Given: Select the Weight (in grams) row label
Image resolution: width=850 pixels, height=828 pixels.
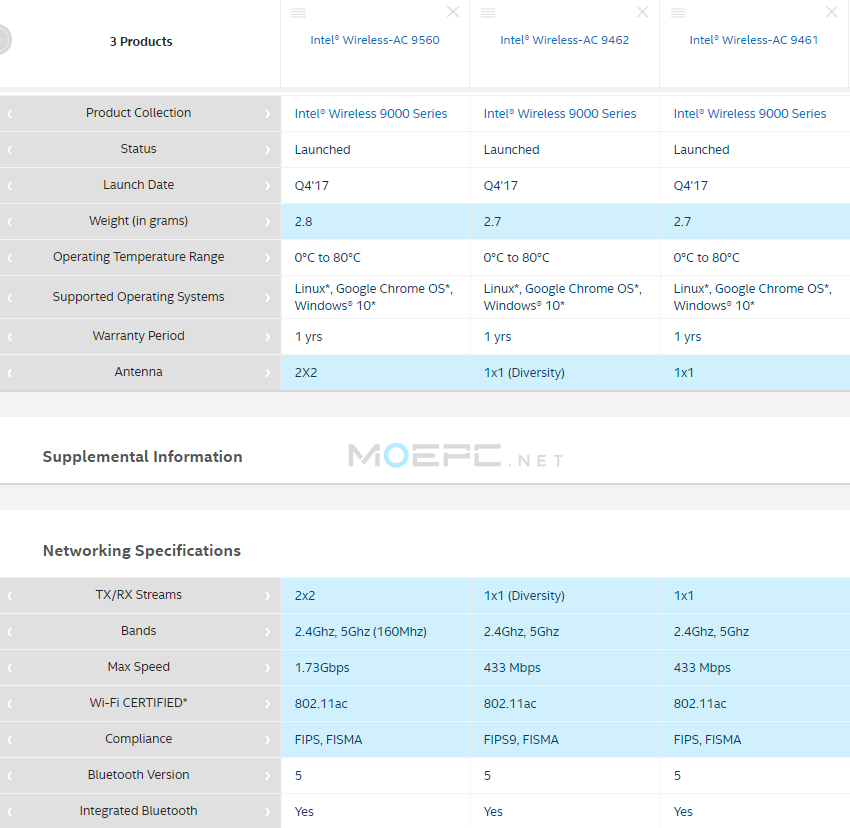Looking at the screenshot, I should coord(138,221).
